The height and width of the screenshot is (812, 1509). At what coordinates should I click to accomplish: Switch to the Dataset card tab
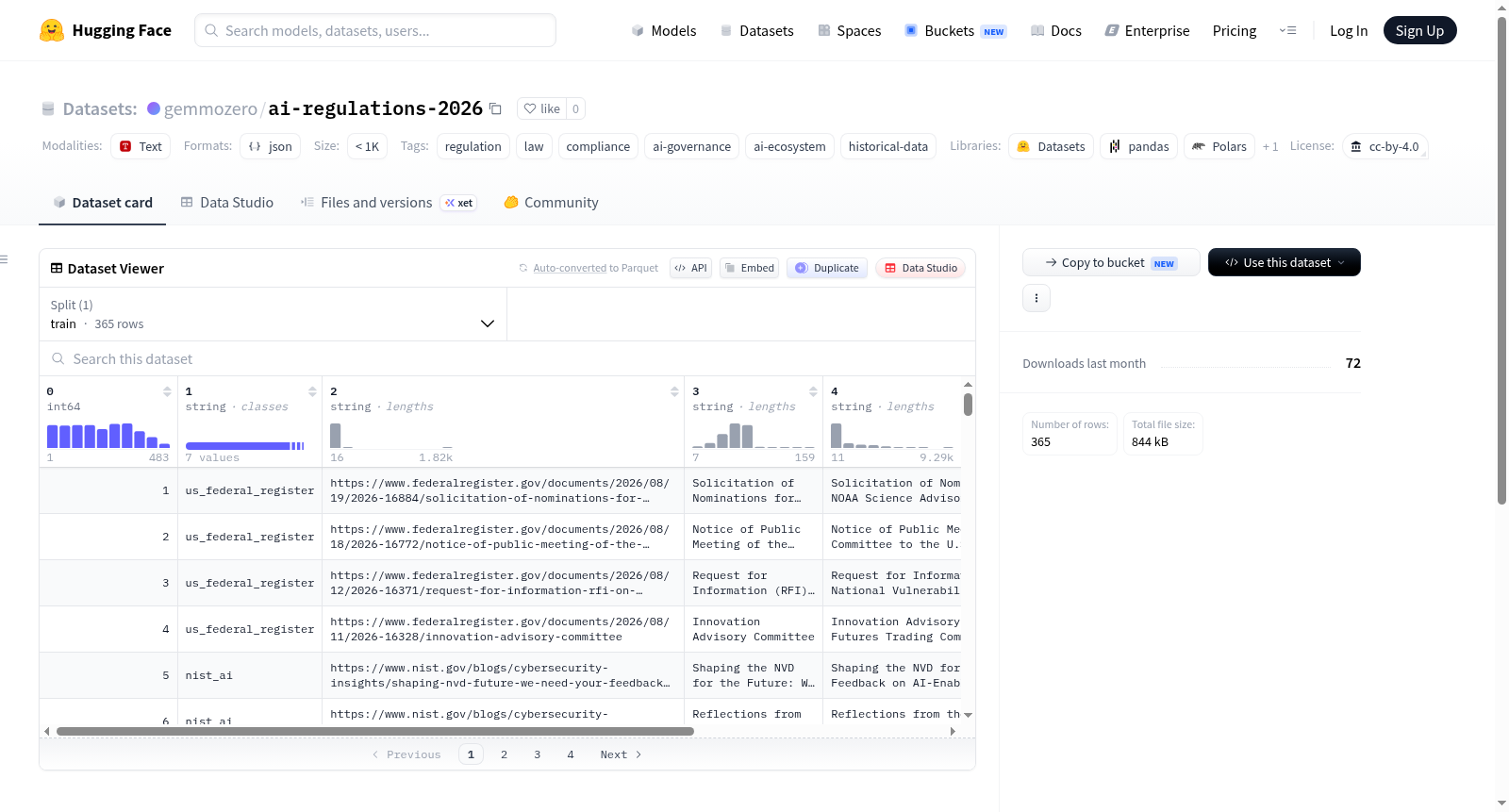click(x=103, y=203)
